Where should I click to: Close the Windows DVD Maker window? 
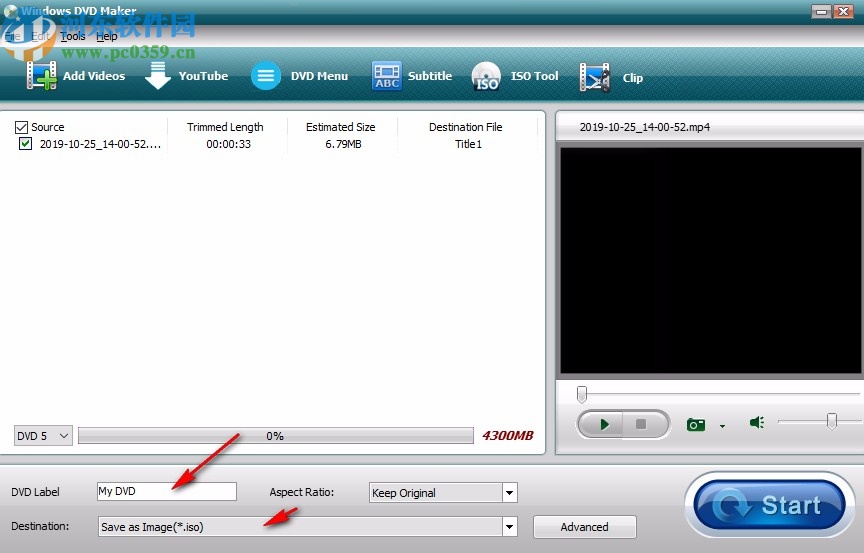point(844,11)
